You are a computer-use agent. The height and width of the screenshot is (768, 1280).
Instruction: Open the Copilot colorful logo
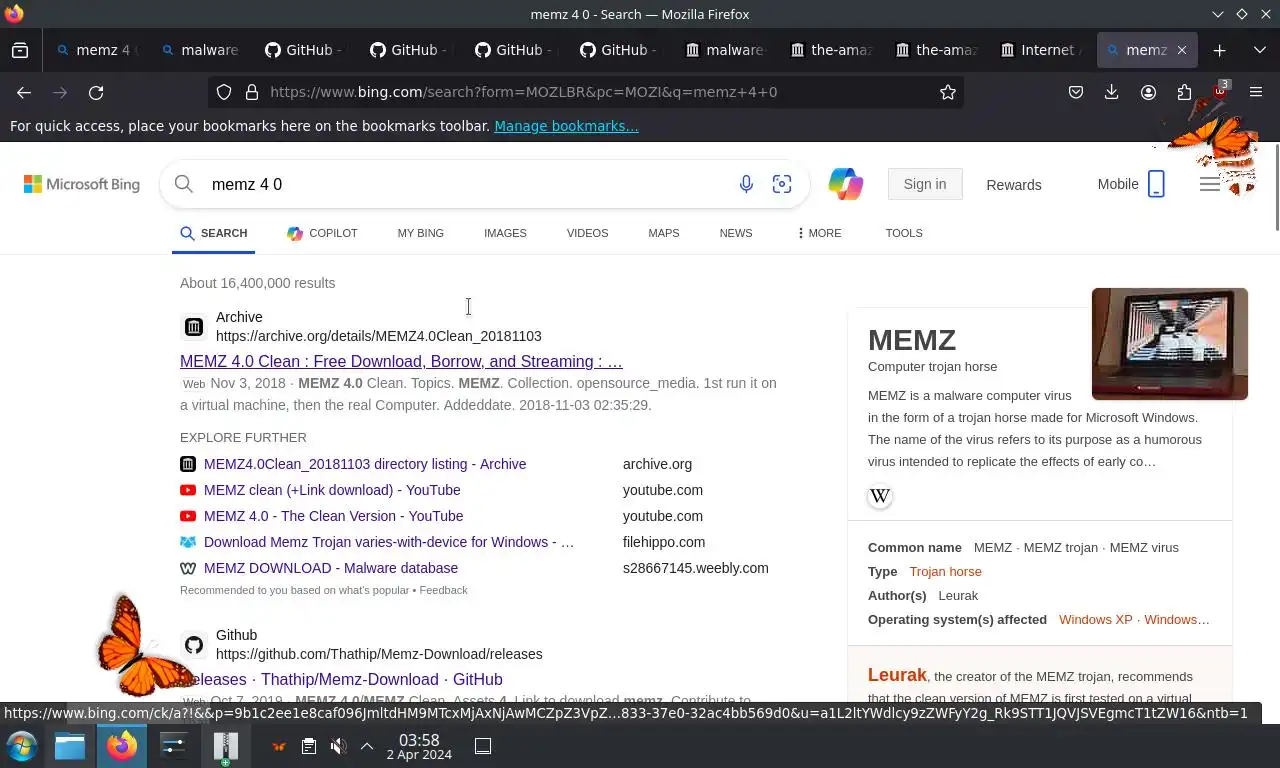click(x=845, y=184)
